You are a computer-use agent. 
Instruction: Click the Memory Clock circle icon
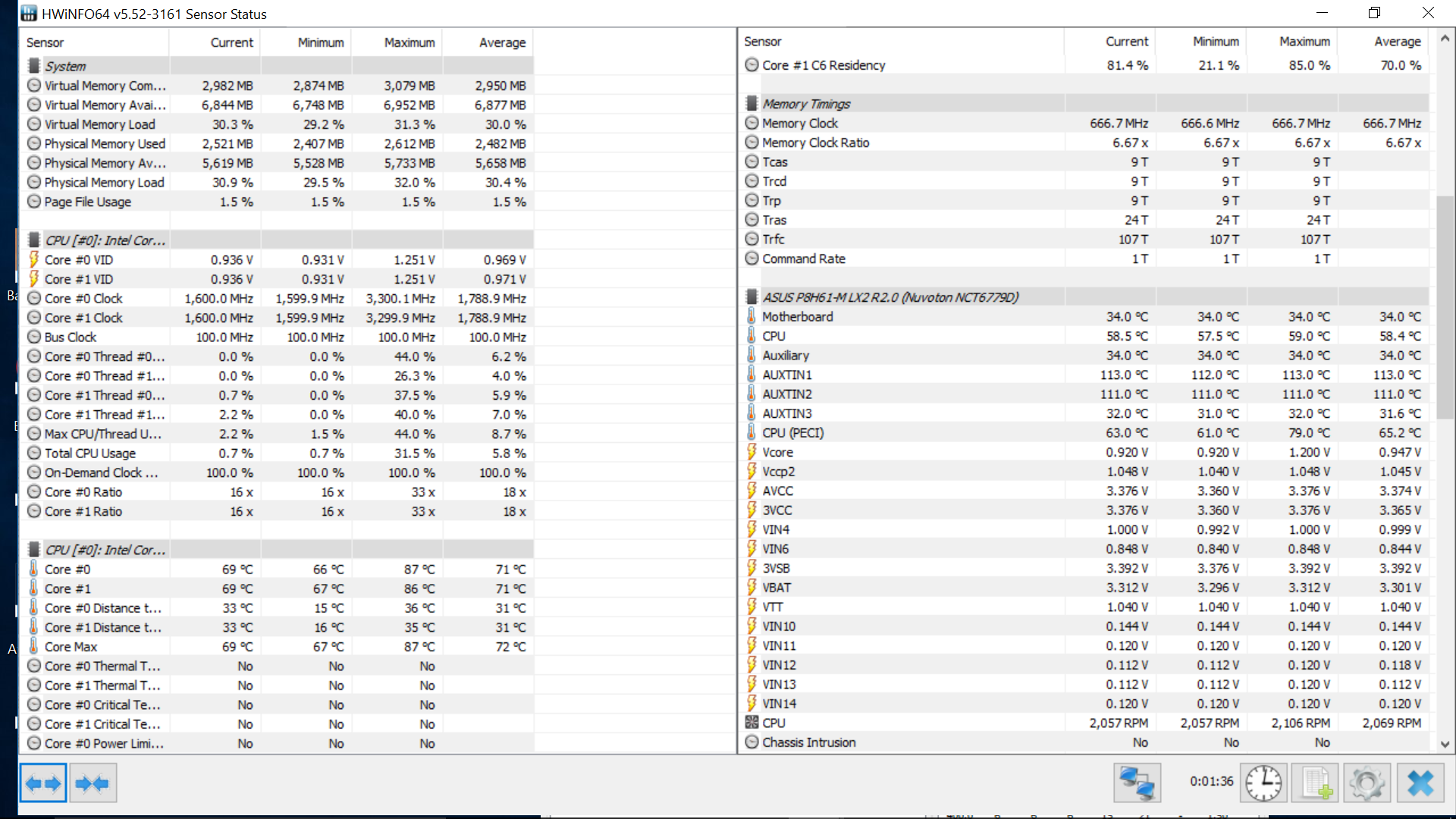[752, 123]
